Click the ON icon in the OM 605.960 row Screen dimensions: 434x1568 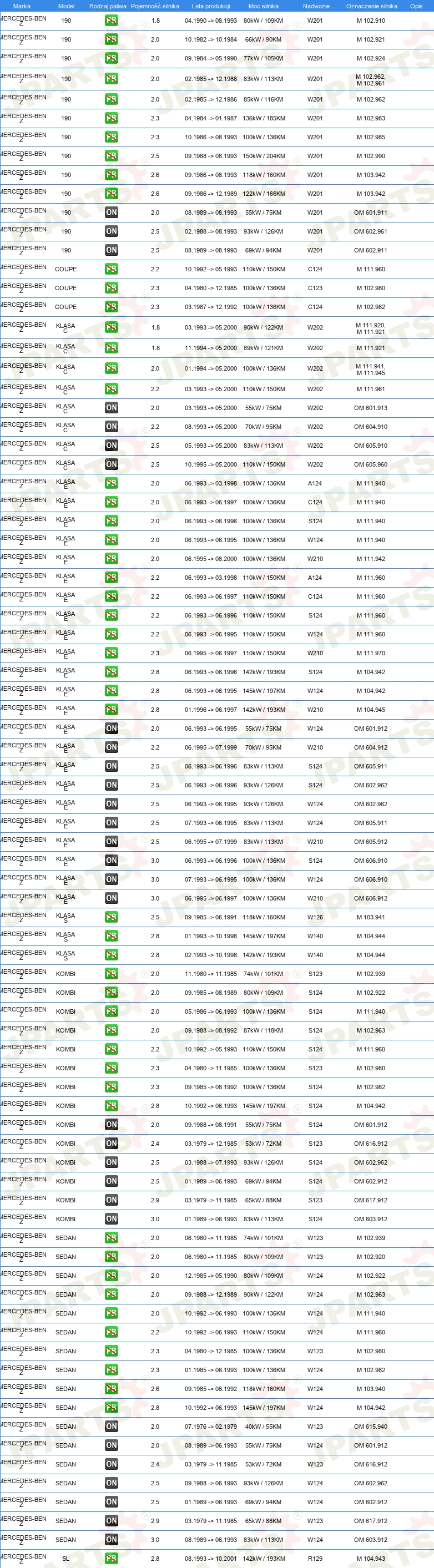pyautogui.click(x=111, y=464)
